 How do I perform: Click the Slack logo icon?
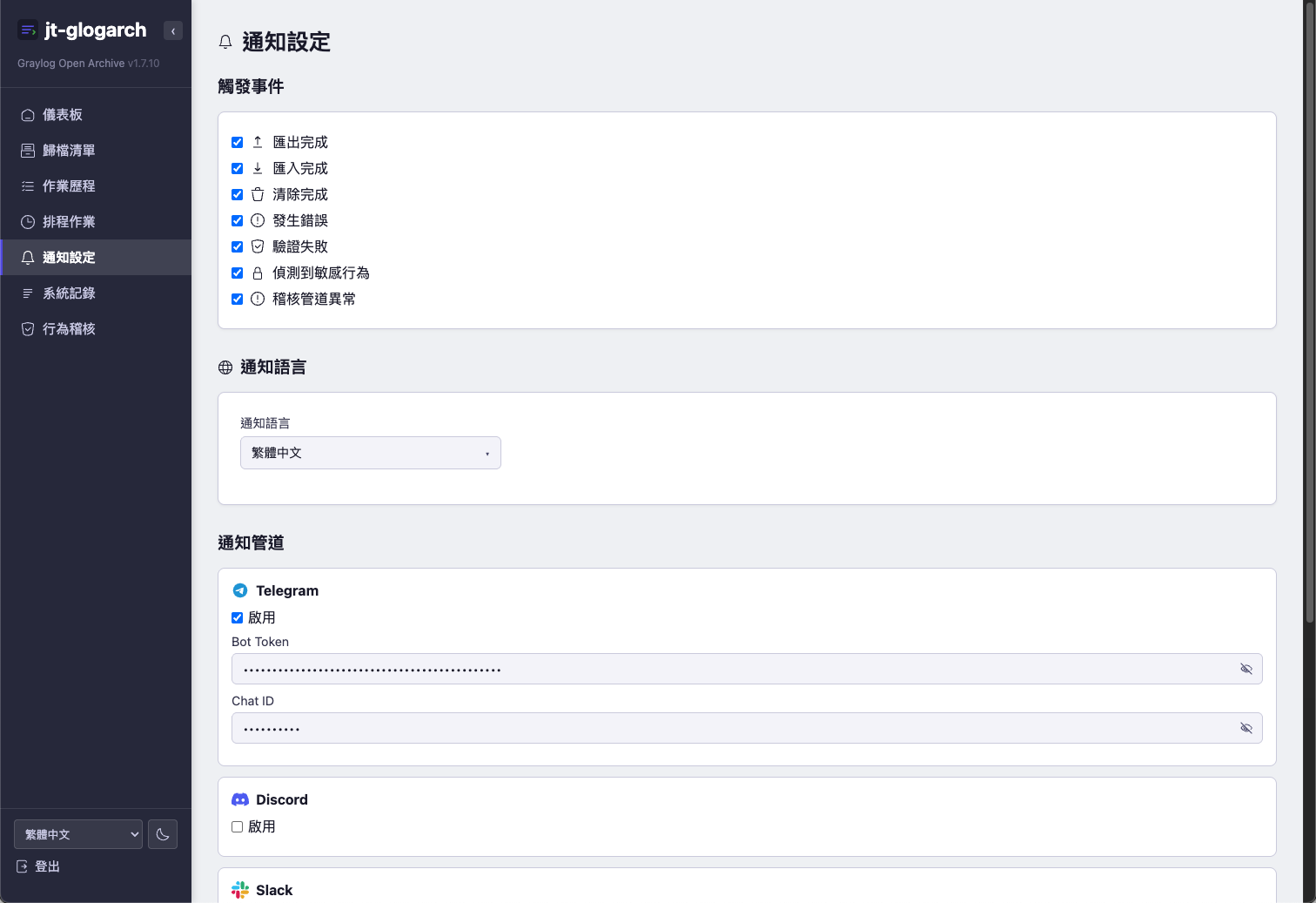240,890
